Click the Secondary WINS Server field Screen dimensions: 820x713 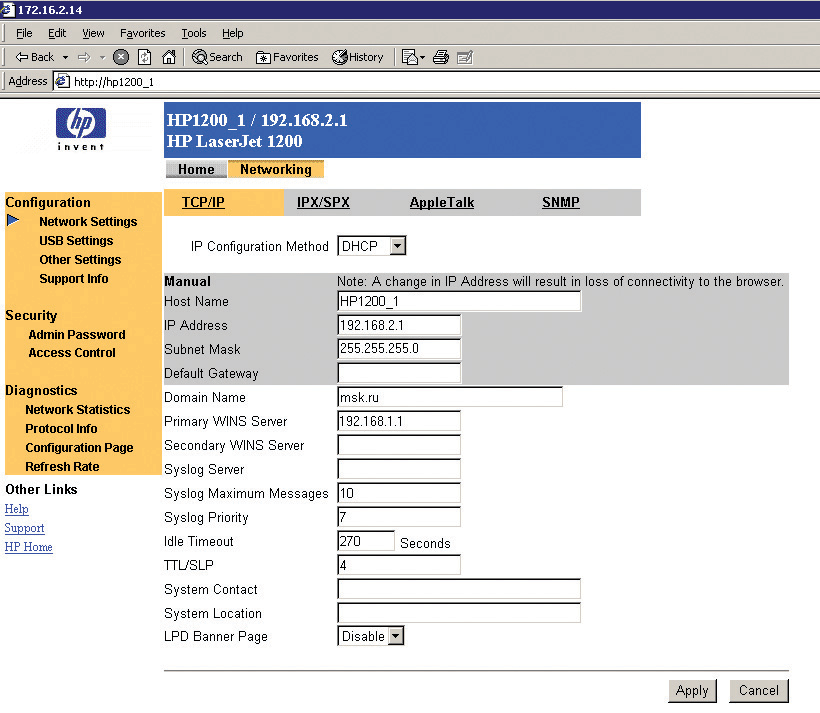(x=399, y=445)
